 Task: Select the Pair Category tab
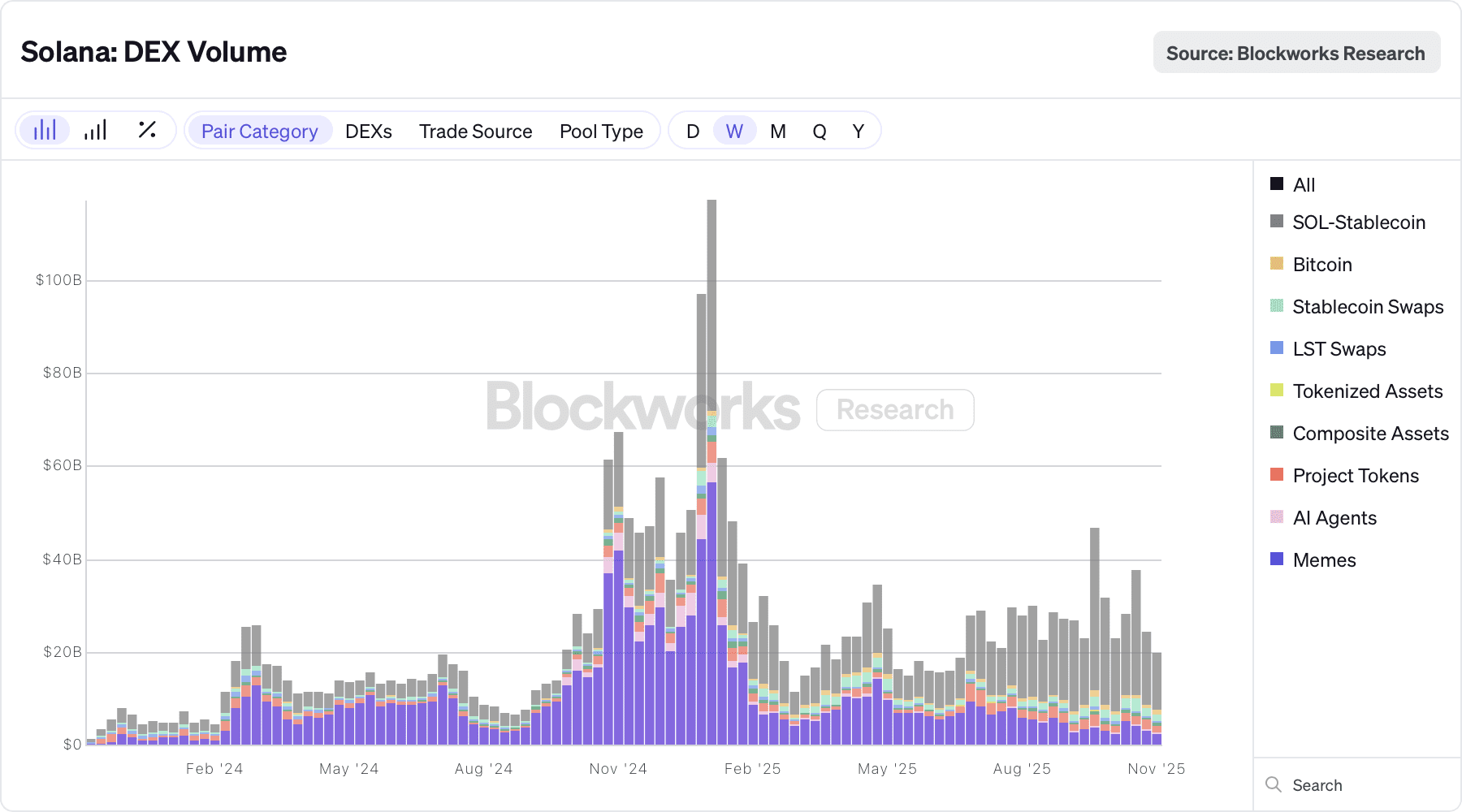[260, 132]
